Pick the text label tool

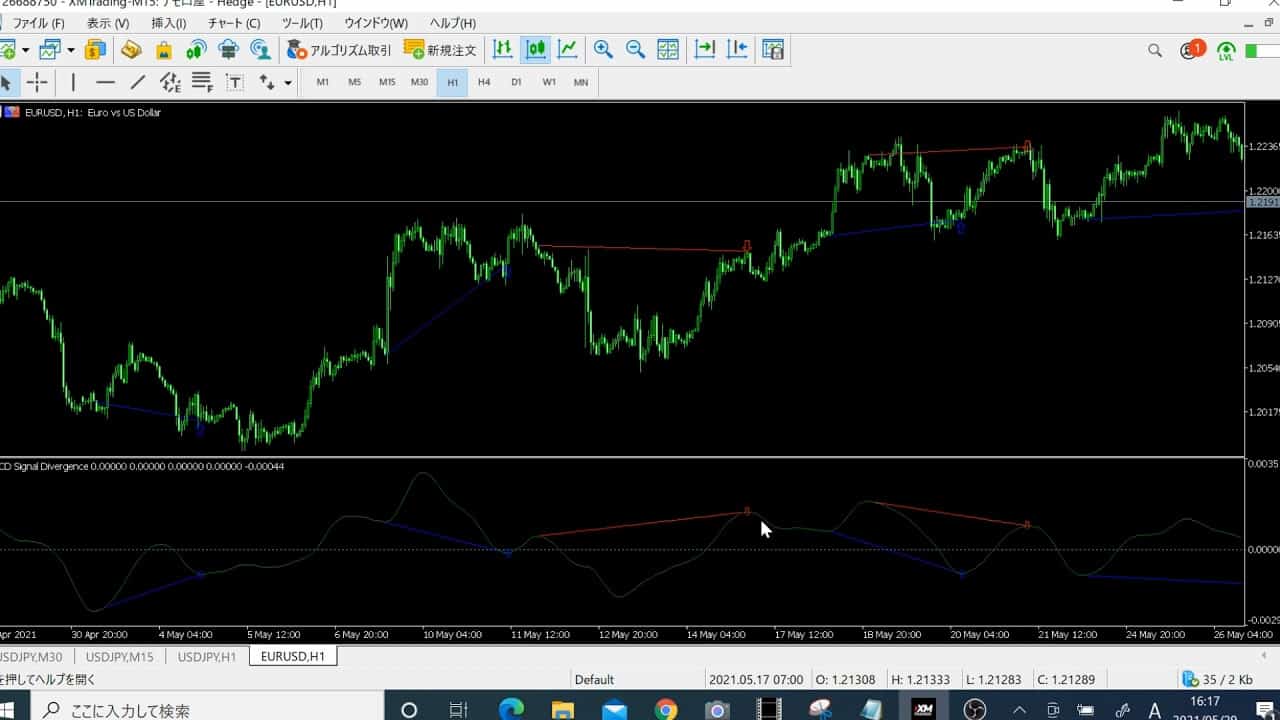pyautogui.click(x=235, y=82)
